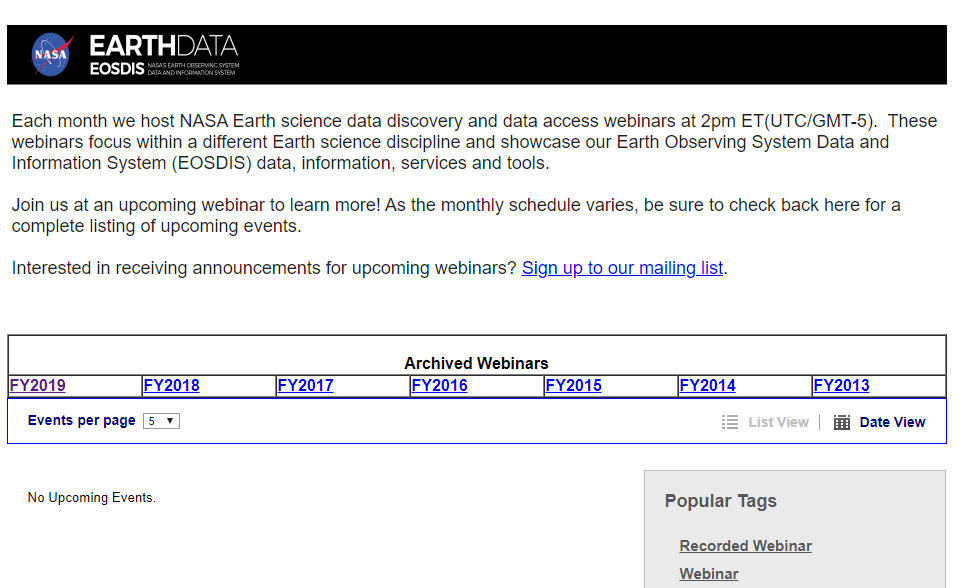Viewport: 959px width, 588px height.
Task: View the FY2014 webinar archive
Action: (x=708, y=386)
